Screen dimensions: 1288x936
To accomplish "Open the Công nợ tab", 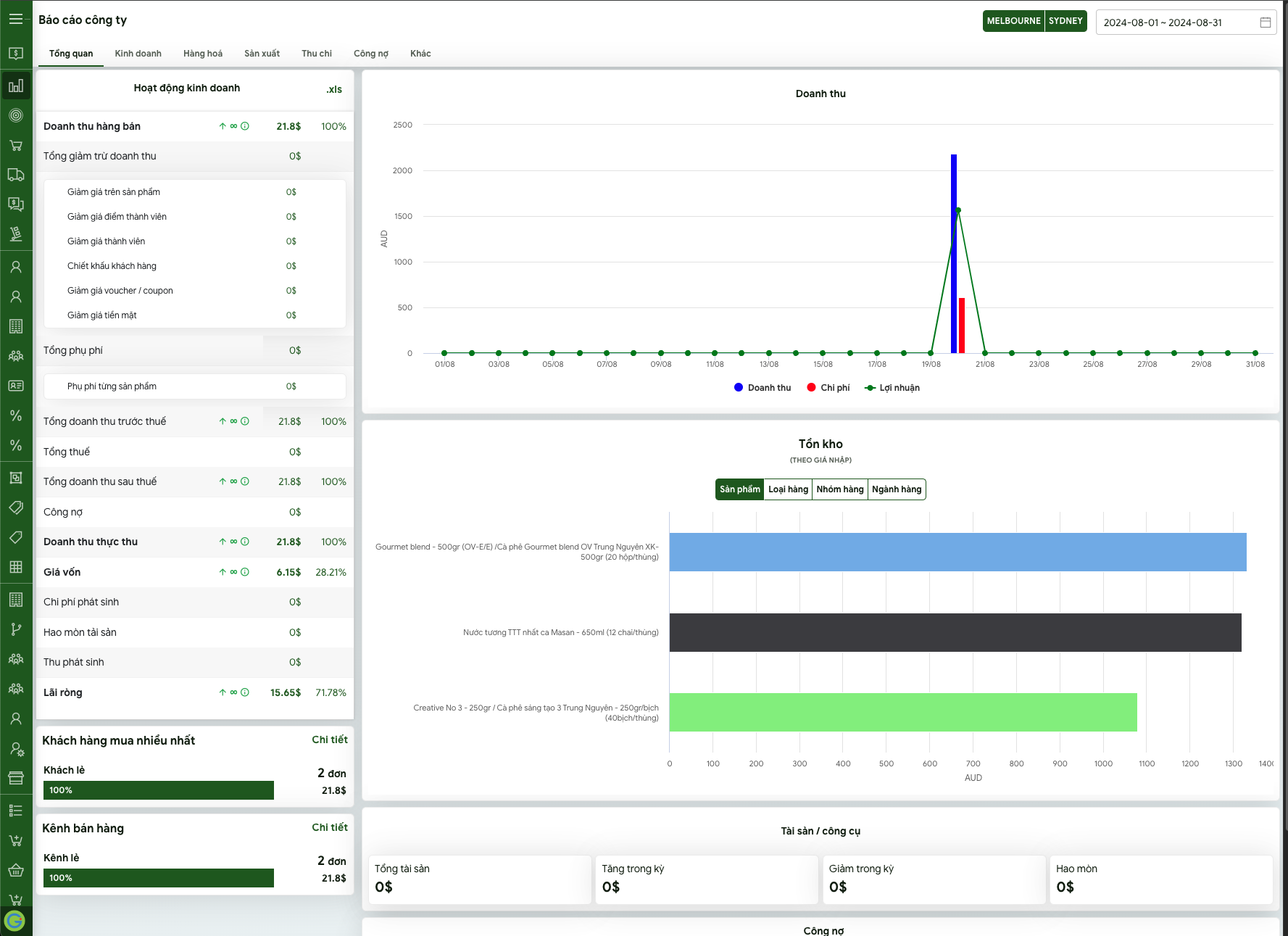I will (371, 54).
